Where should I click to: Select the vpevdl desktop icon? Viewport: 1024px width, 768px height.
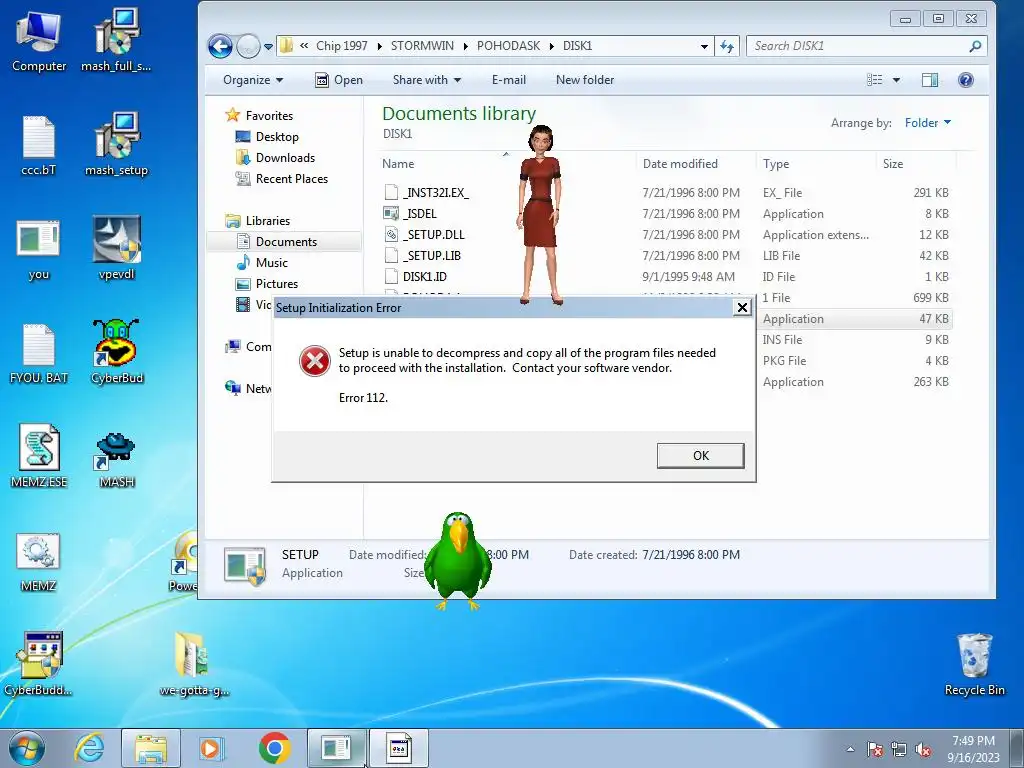116,248
